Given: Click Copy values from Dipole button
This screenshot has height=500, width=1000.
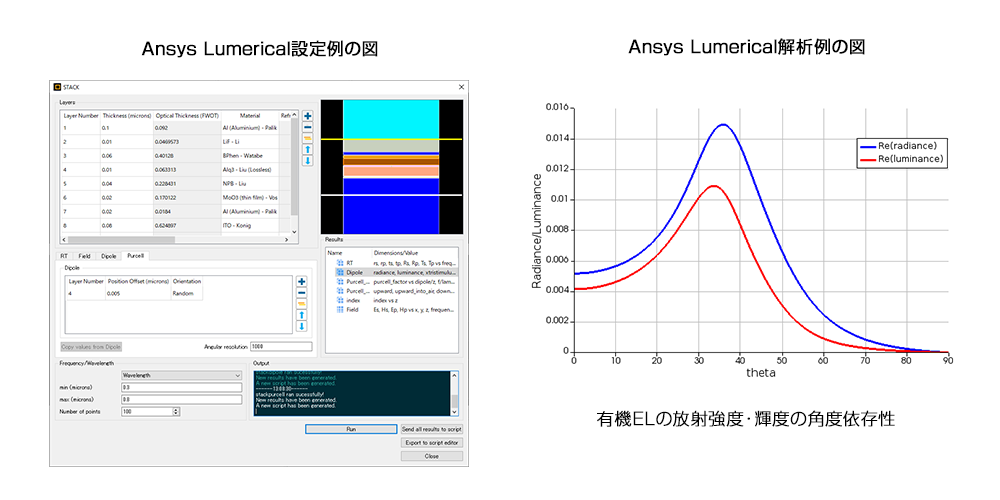Looking at the screenshot, I should pos(91,347).
